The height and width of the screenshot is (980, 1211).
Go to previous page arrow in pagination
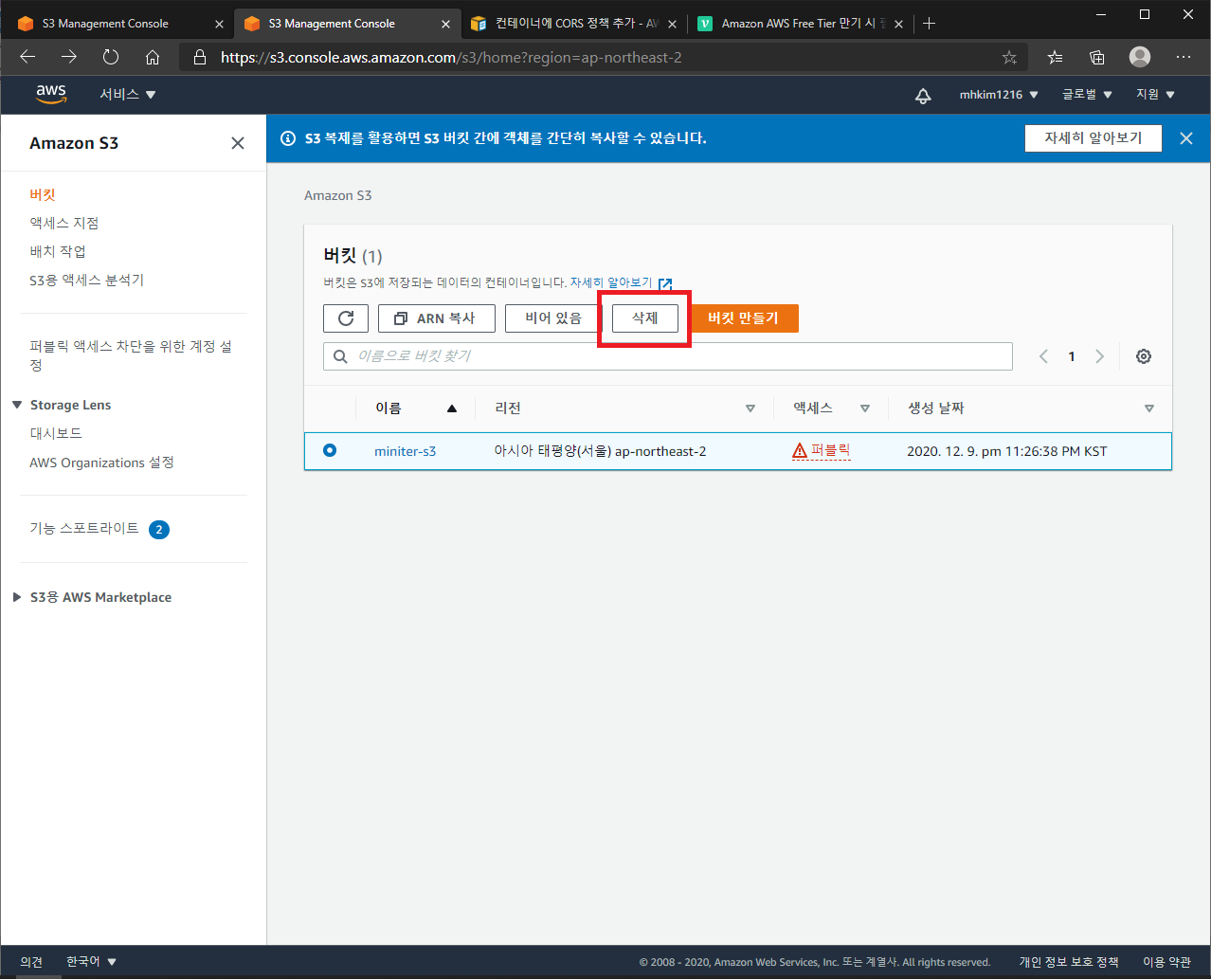click(x=1043, y=356)
